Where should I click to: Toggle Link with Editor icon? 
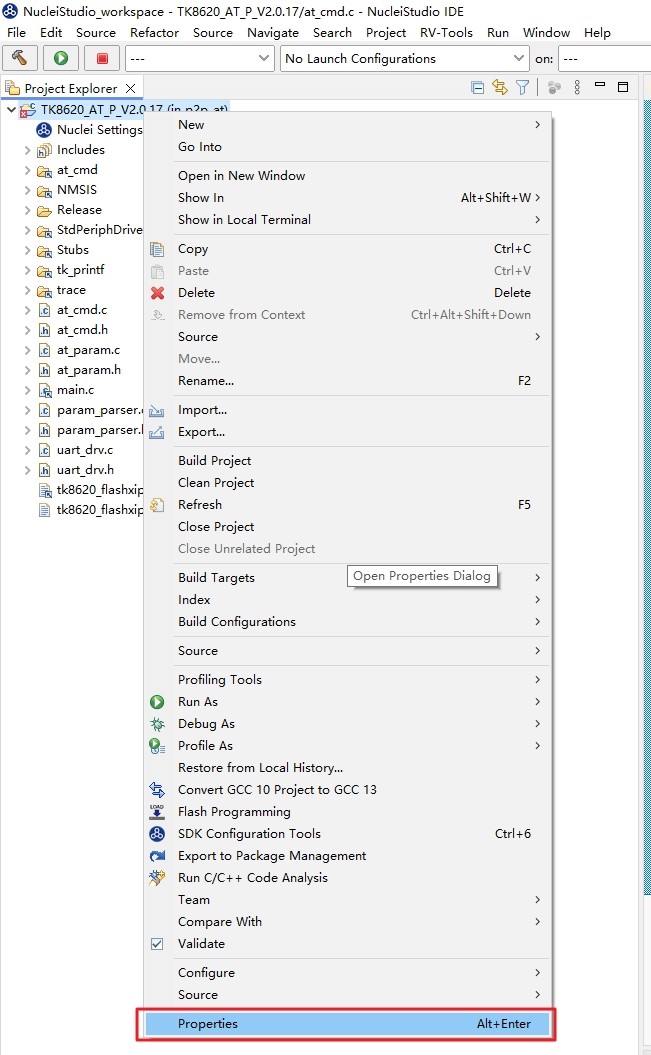click(500, 87)
